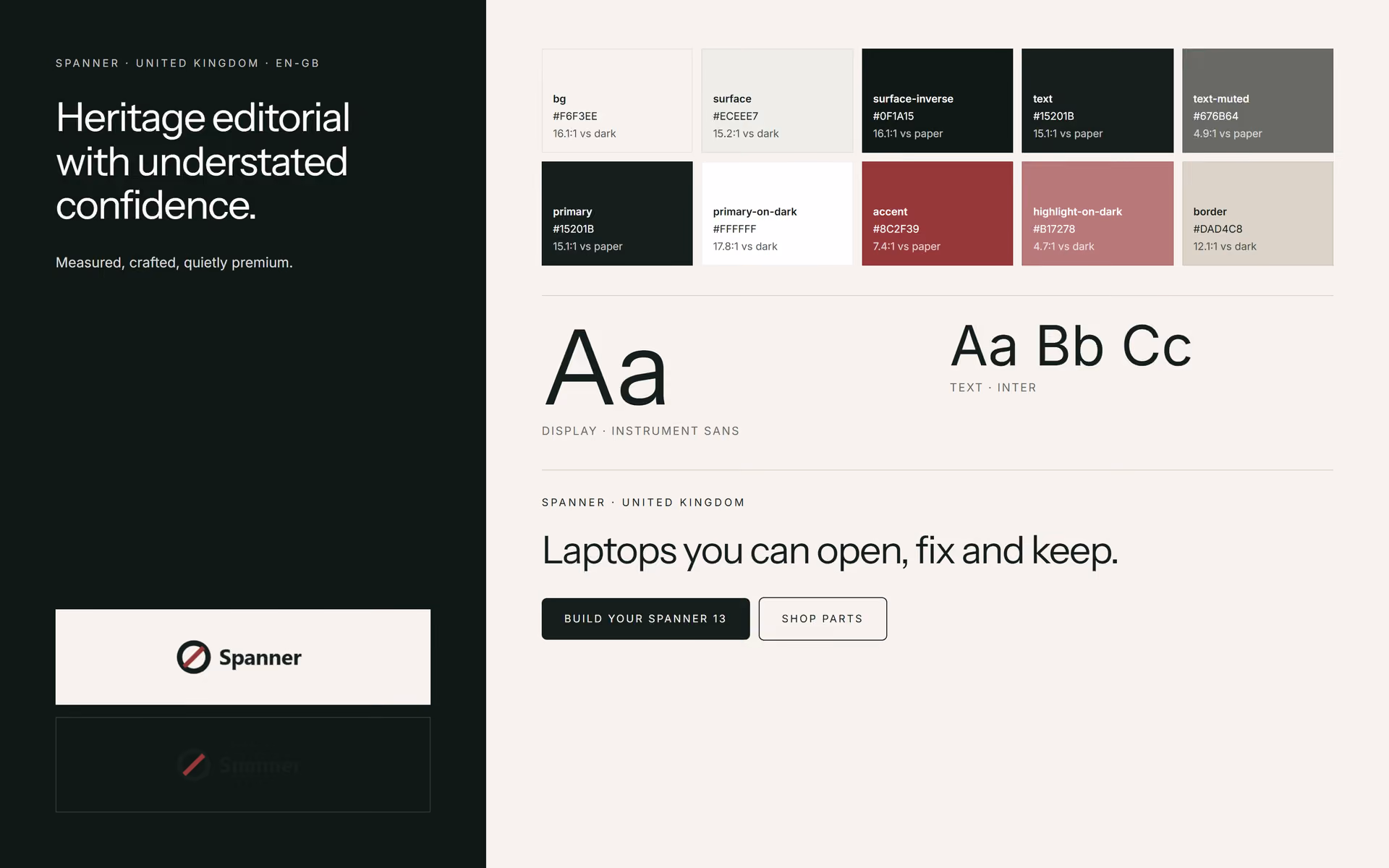
Task: Click the large display 'Aa' specimen
Action: 606,368
